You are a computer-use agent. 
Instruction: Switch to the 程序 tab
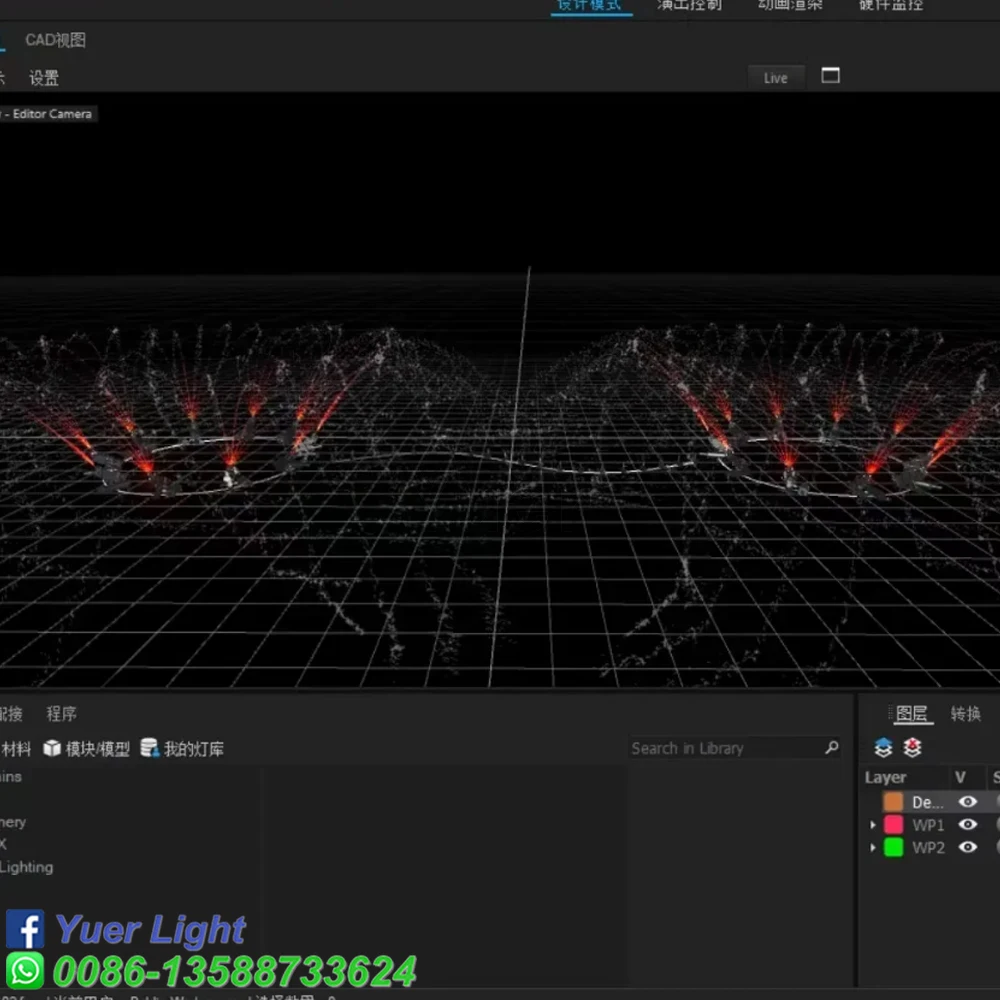(x=61, y=714)
